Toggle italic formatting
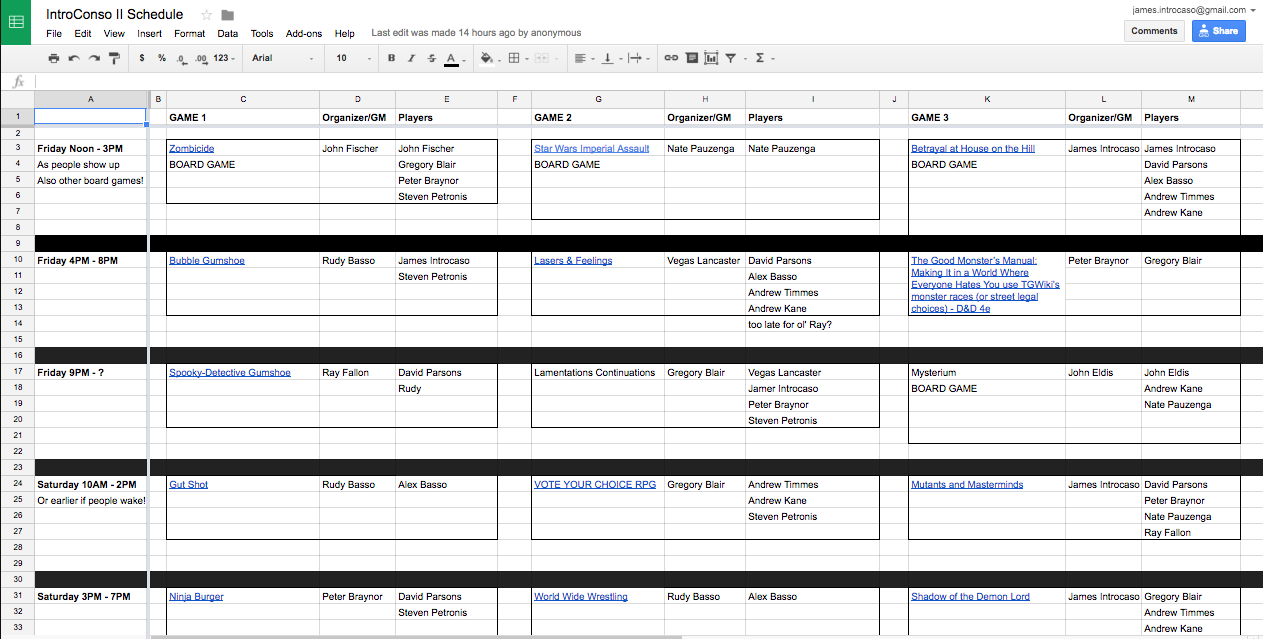This screenshot has width=1263, height=639. 411,59
